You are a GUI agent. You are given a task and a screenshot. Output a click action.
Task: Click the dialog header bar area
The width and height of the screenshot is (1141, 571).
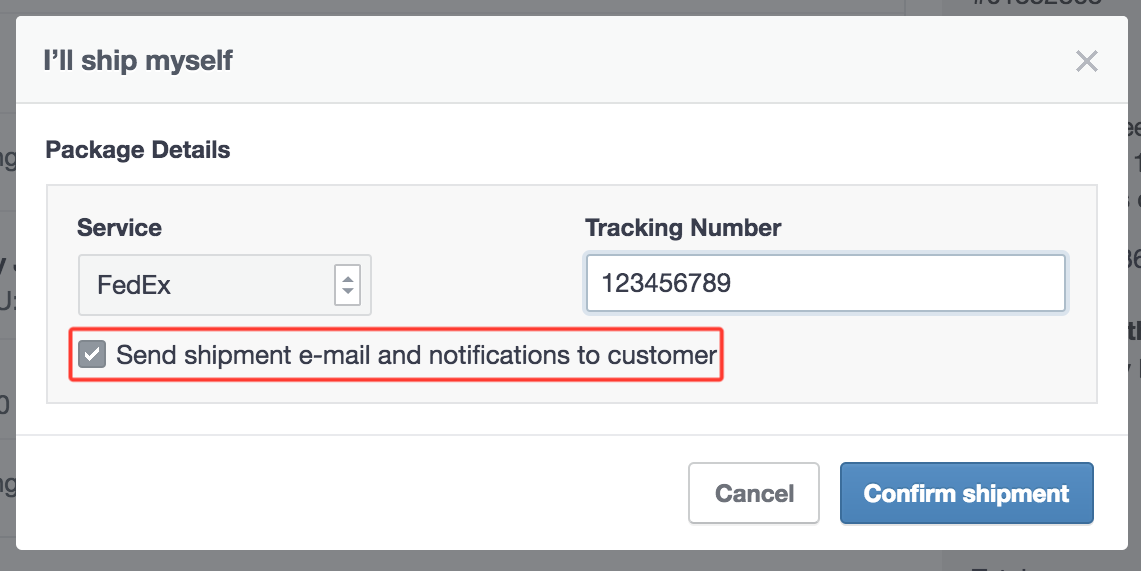[x=600, y=61]
